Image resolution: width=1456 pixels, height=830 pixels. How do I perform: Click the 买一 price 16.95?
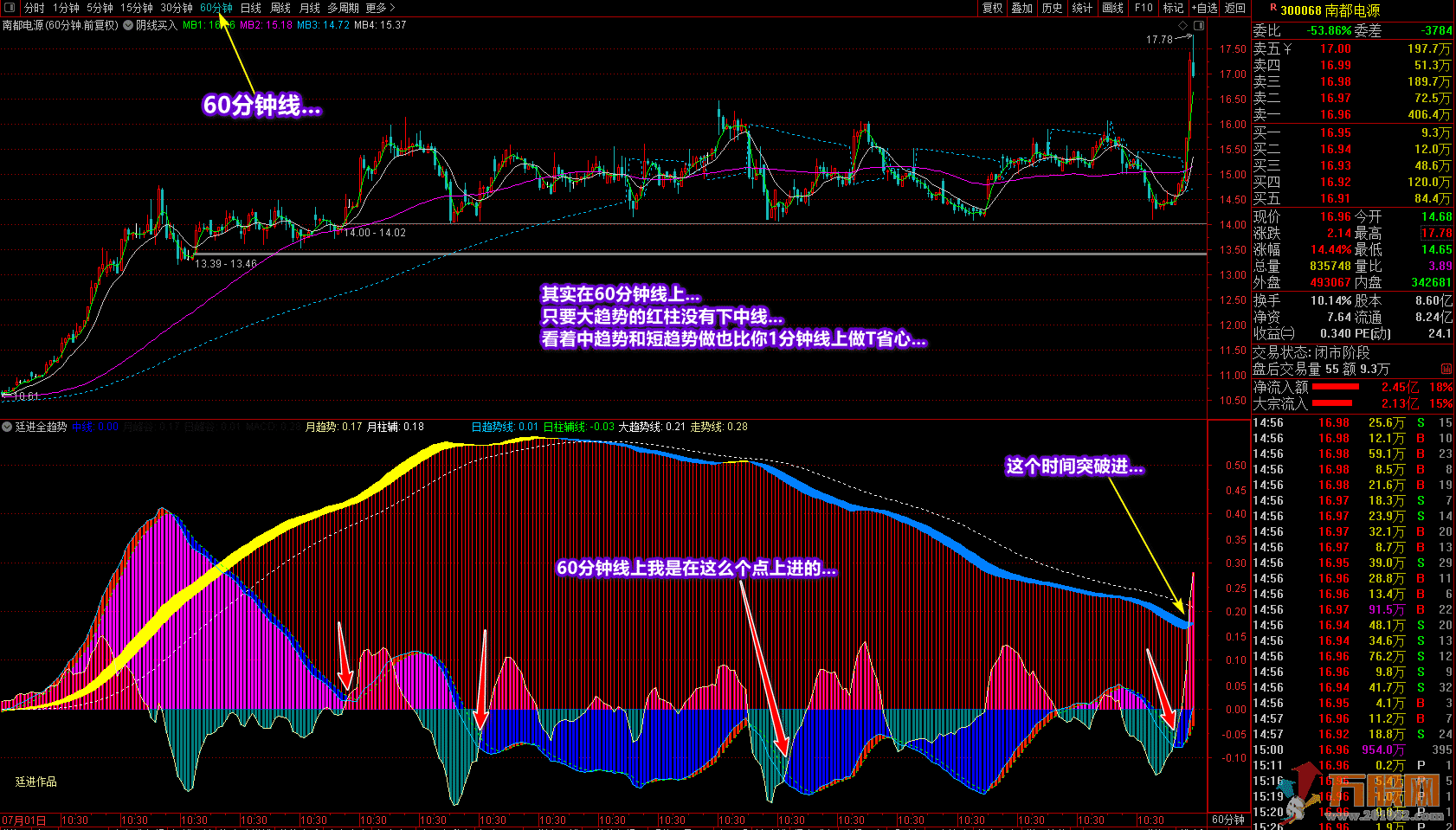click(1335, 132)
